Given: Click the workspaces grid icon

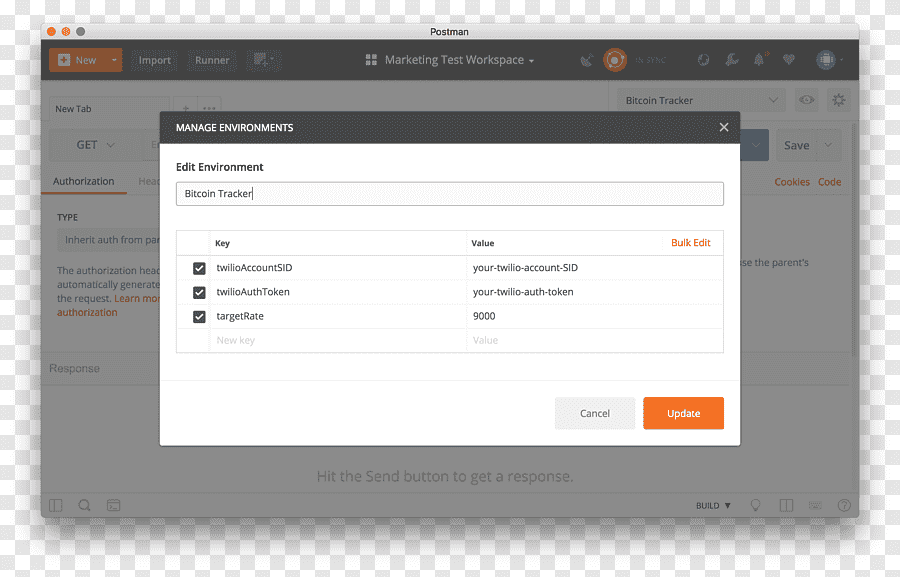Looking at the screenshot, I should tap(371, 60).
